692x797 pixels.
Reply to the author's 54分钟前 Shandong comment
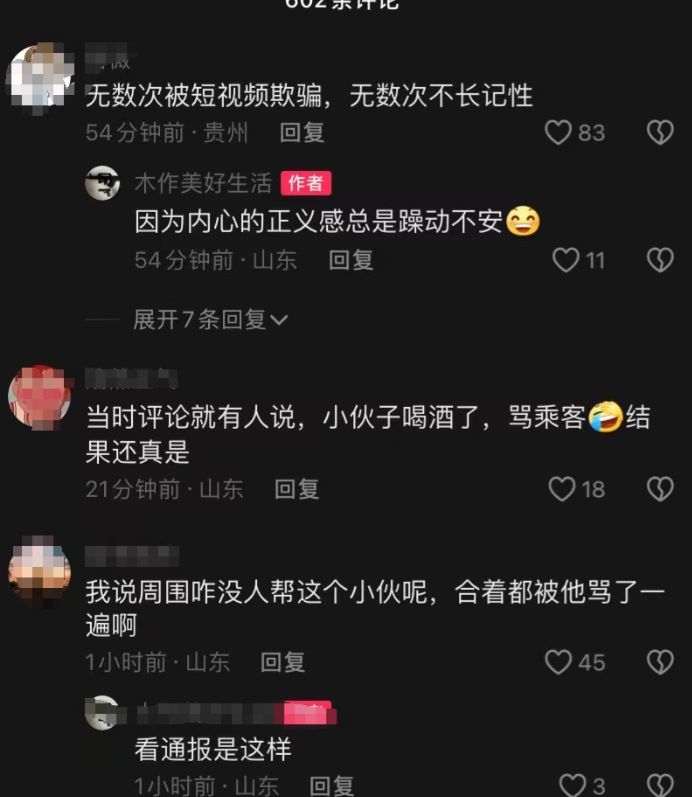[351, 260]
